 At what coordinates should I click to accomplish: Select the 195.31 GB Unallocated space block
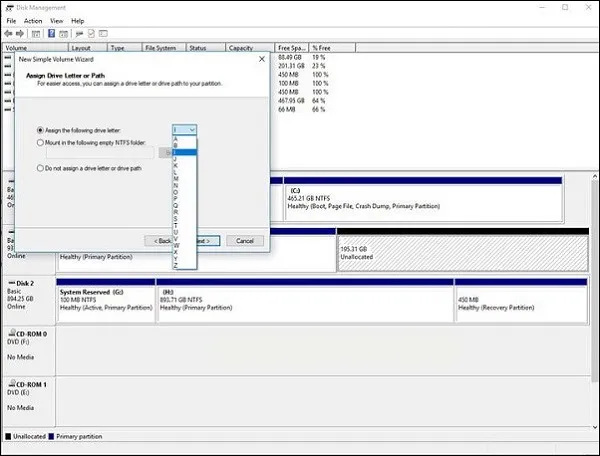[463, 250]
